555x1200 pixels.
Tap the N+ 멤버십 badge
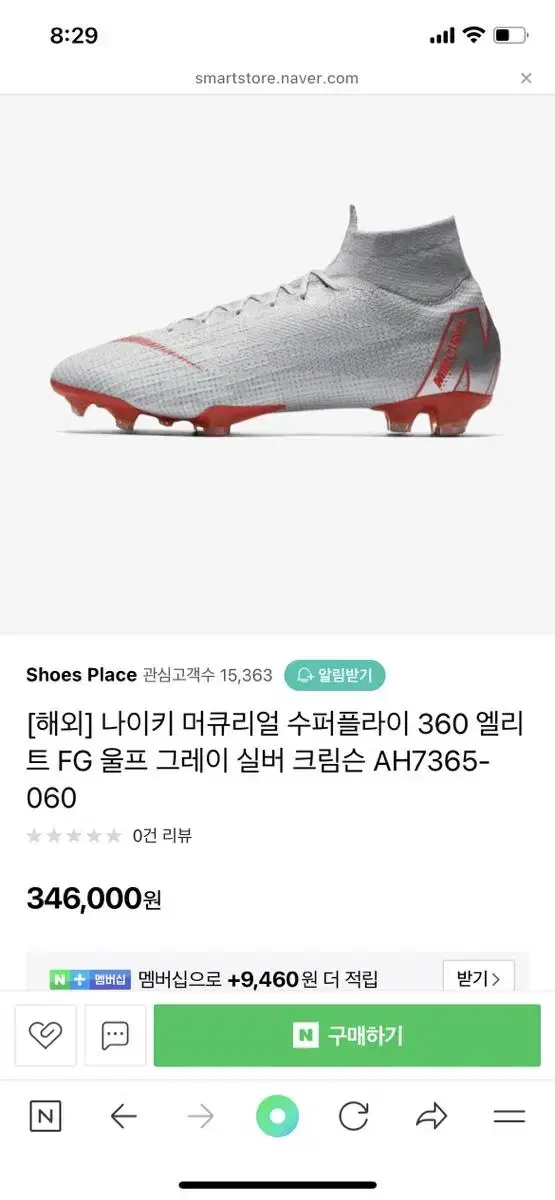click(90, 980)
